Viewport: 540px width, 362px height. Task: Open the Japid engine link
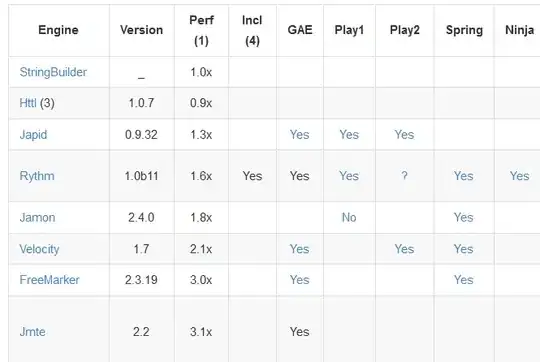33,135
